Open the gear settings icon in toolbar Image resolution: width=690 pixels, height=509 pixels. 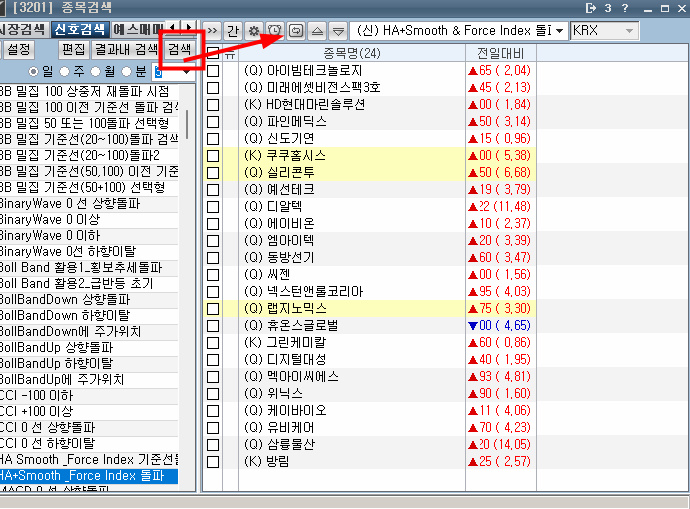(254, 31)
